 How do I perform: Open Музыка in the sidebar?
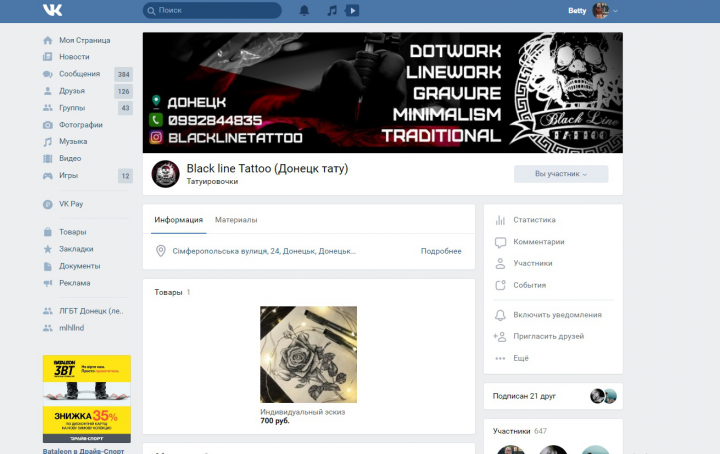click(x=73, y=141)
